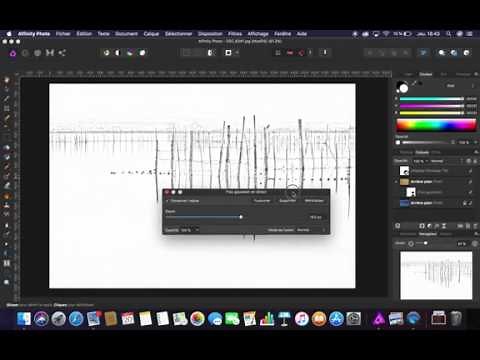Open Safari from the Dock
This screenshot has height=360, width=480.
[x=76, y=319]
